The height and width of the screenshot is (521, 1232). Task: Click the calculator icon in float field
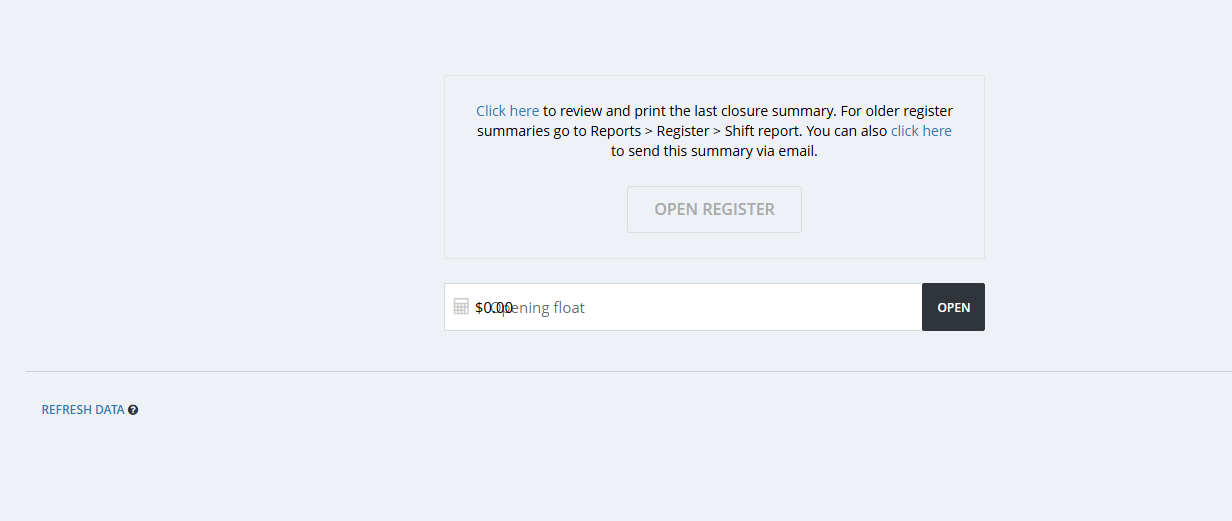coord(461,307)
